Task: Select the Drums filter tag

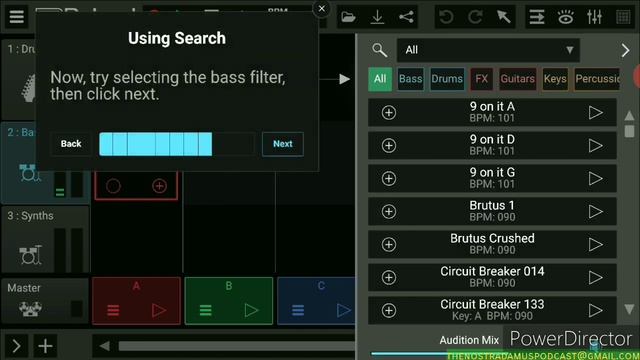Action: pyautogui.click(x=447, y=79)
